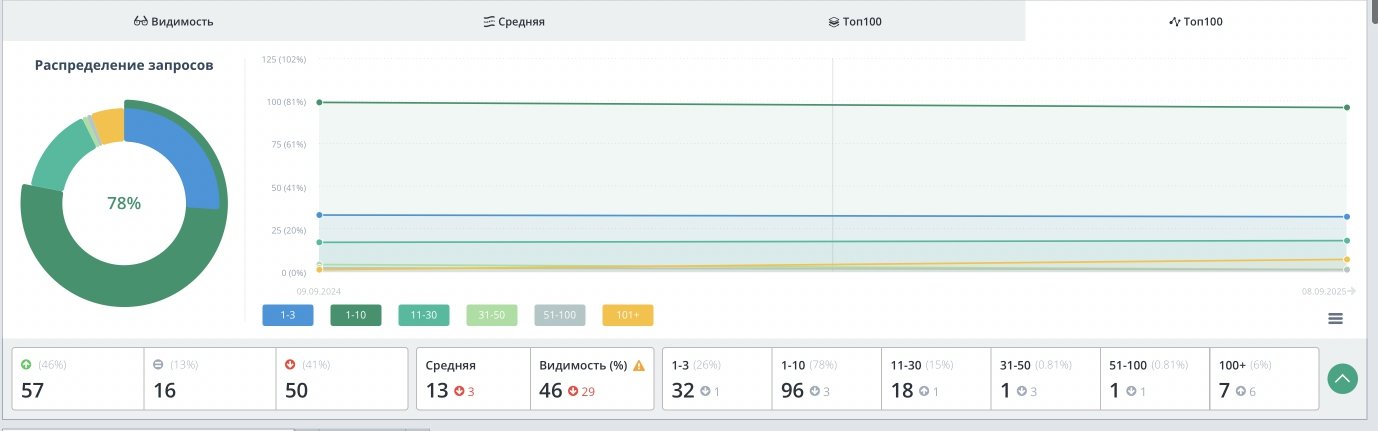Click the red down-arrow declined positions icon
The height and width of the screenshot is (431, 1378).
pos(291,365)
